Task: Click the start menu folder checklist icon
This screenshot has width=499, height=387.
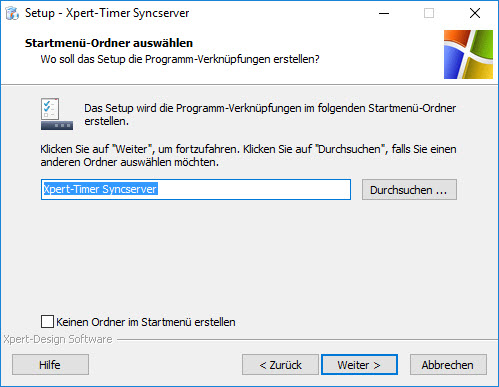Action: tap(57, 114)
